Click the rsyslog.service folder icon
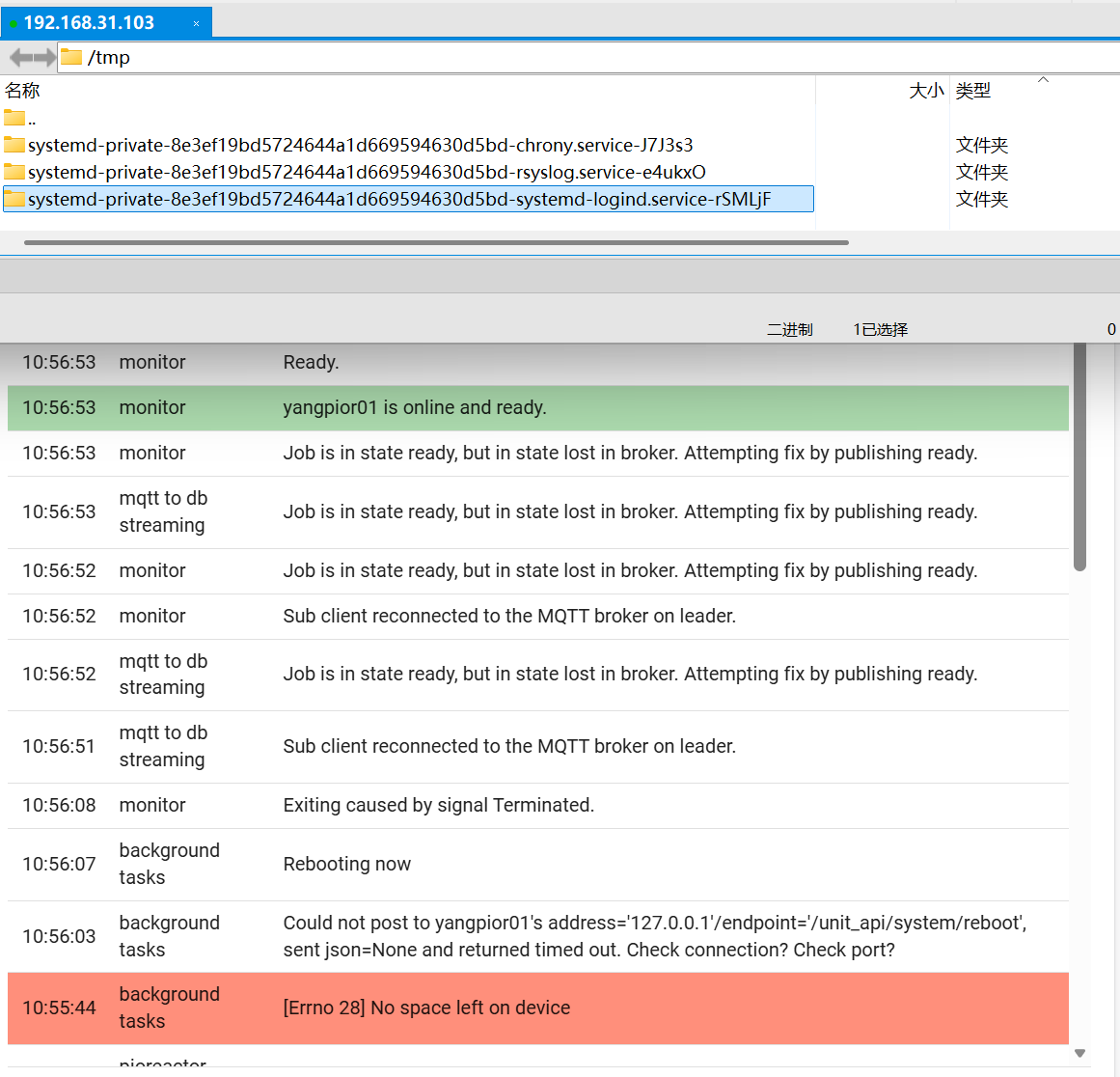The image size is (1120, 1077). [14, 173]
